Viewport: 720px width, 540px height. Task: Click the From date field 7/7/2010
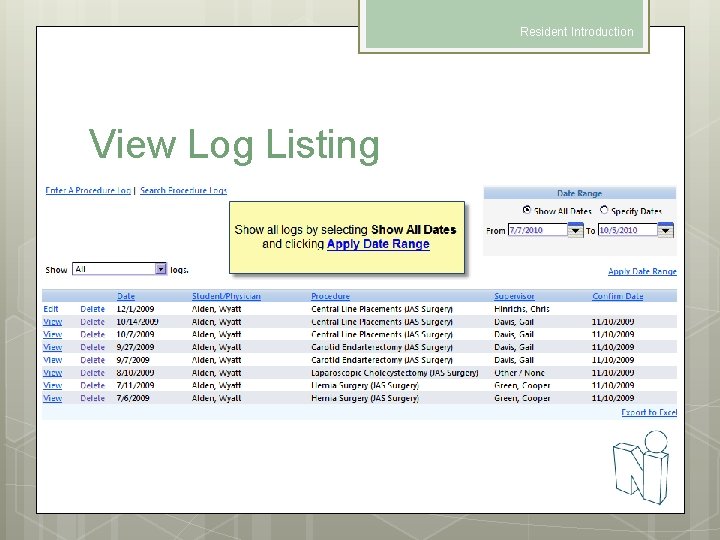tap(537, 230)
